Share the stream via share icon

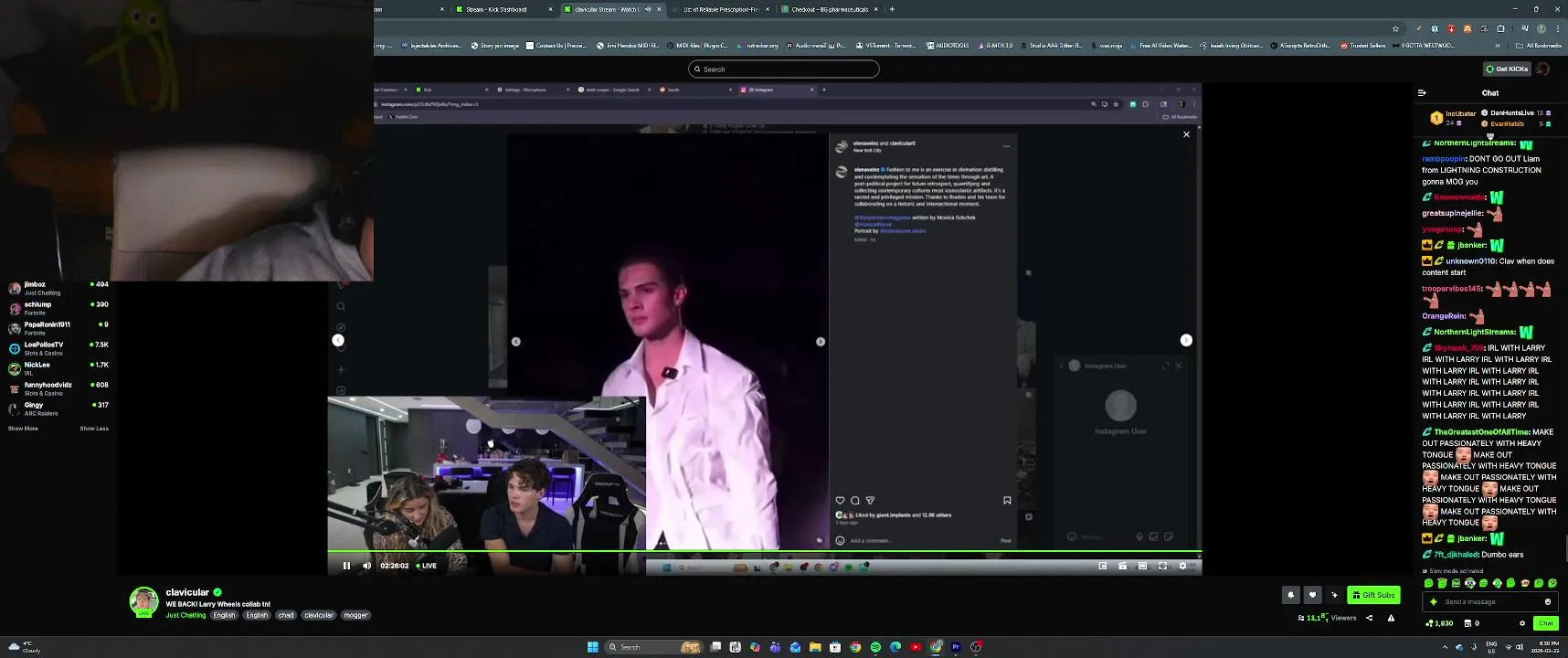tap(1369, 618)
